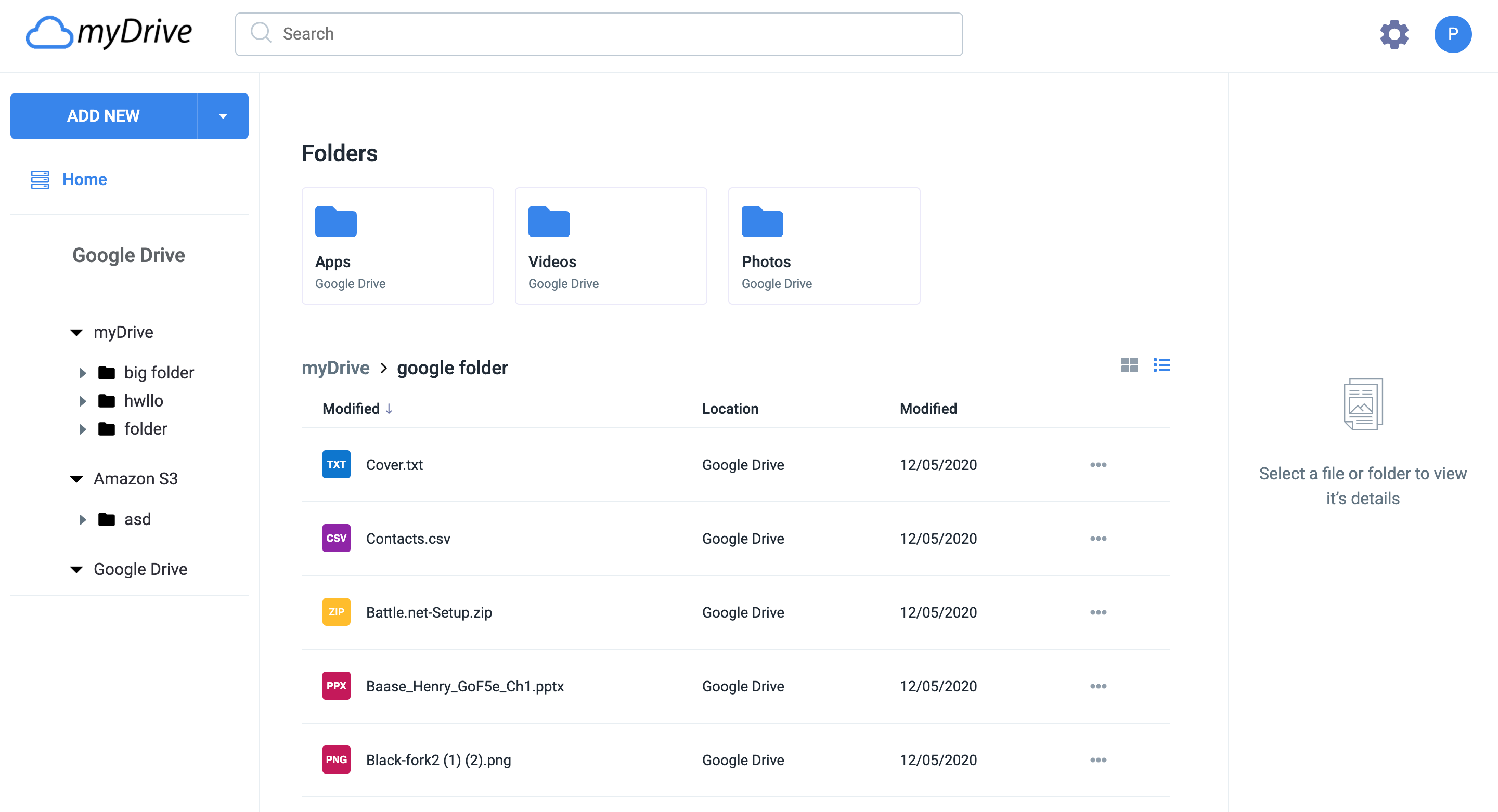Screen dimensions: 1498x812
Task: Open the ADD NEW dropdown arrow
Action: (x=223, y=116)
